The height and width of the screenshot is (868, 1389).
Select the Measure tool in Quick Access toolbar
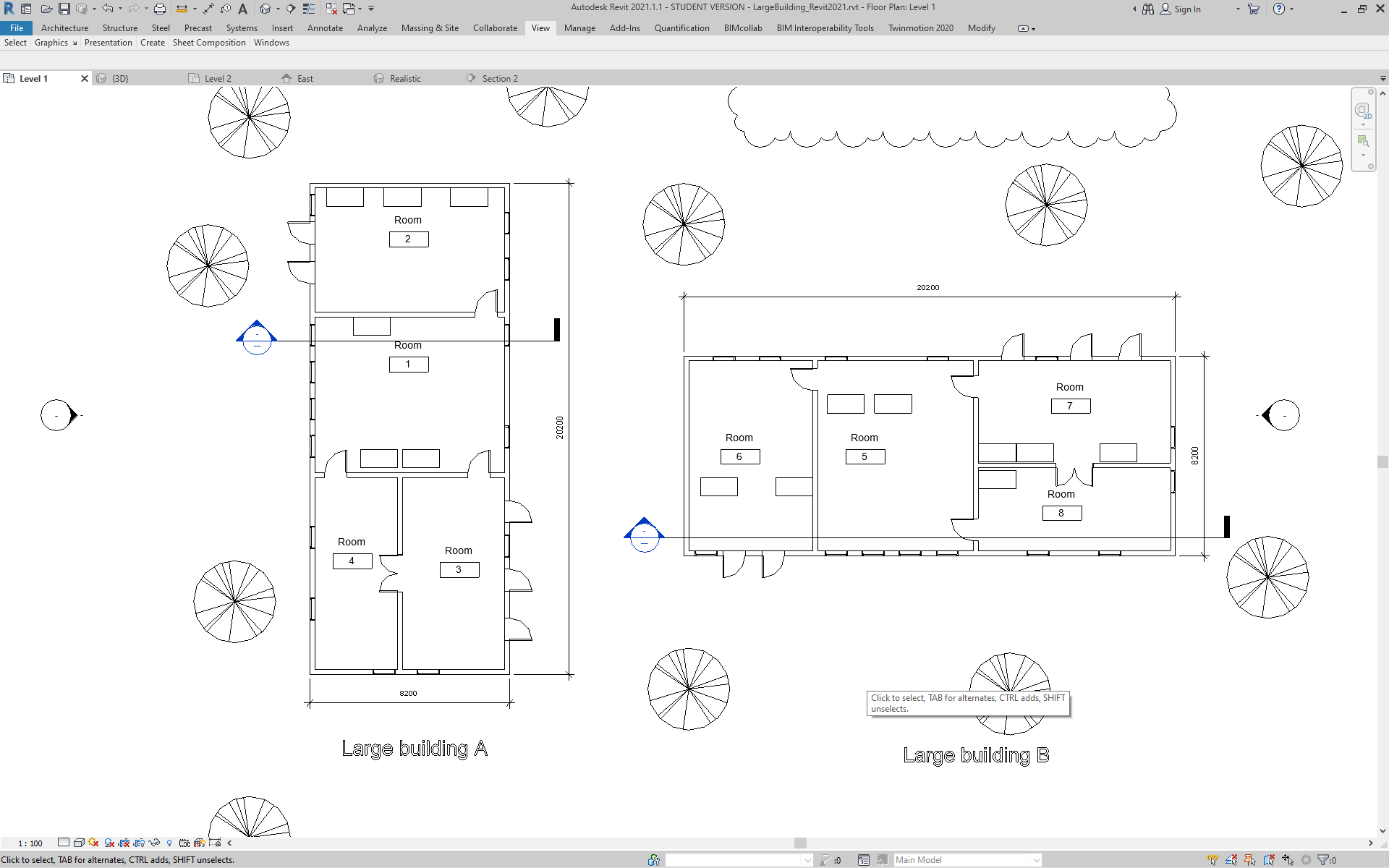[181, 9]
